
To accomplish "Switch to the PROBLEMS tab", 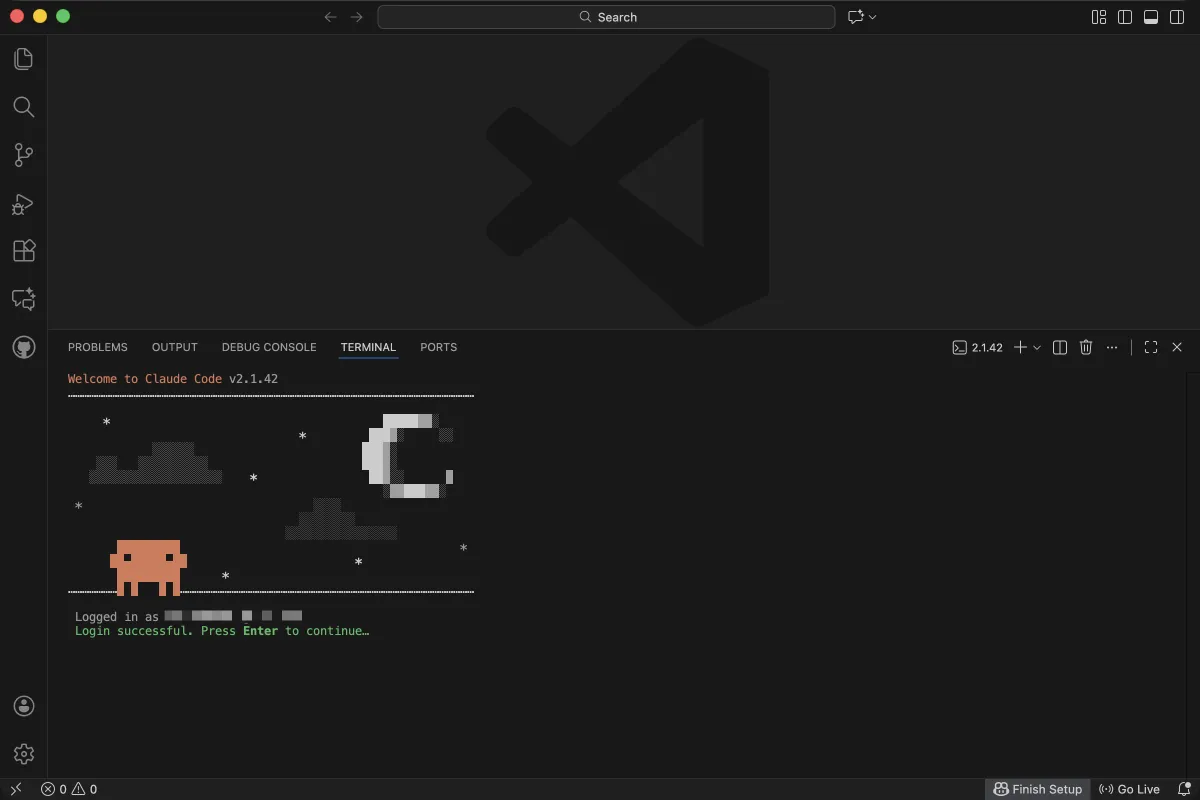I will pos(97,347).
